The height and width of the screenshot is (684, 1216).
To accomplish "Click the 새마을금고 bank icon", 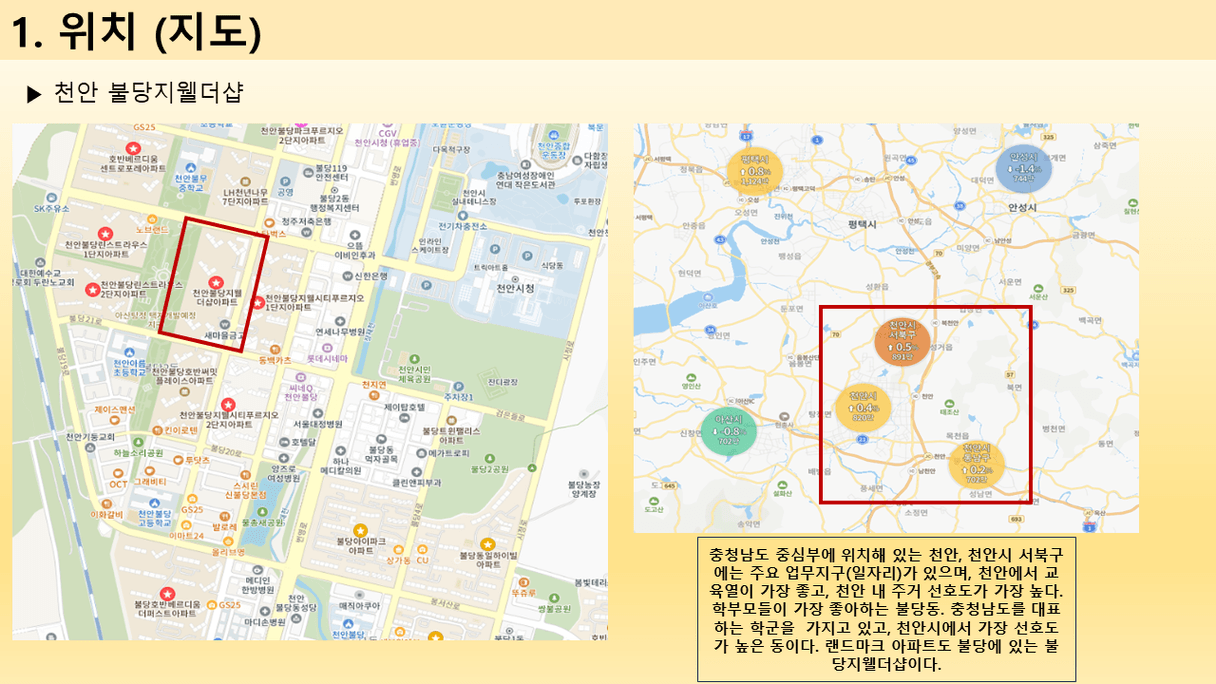I will 224,325.
